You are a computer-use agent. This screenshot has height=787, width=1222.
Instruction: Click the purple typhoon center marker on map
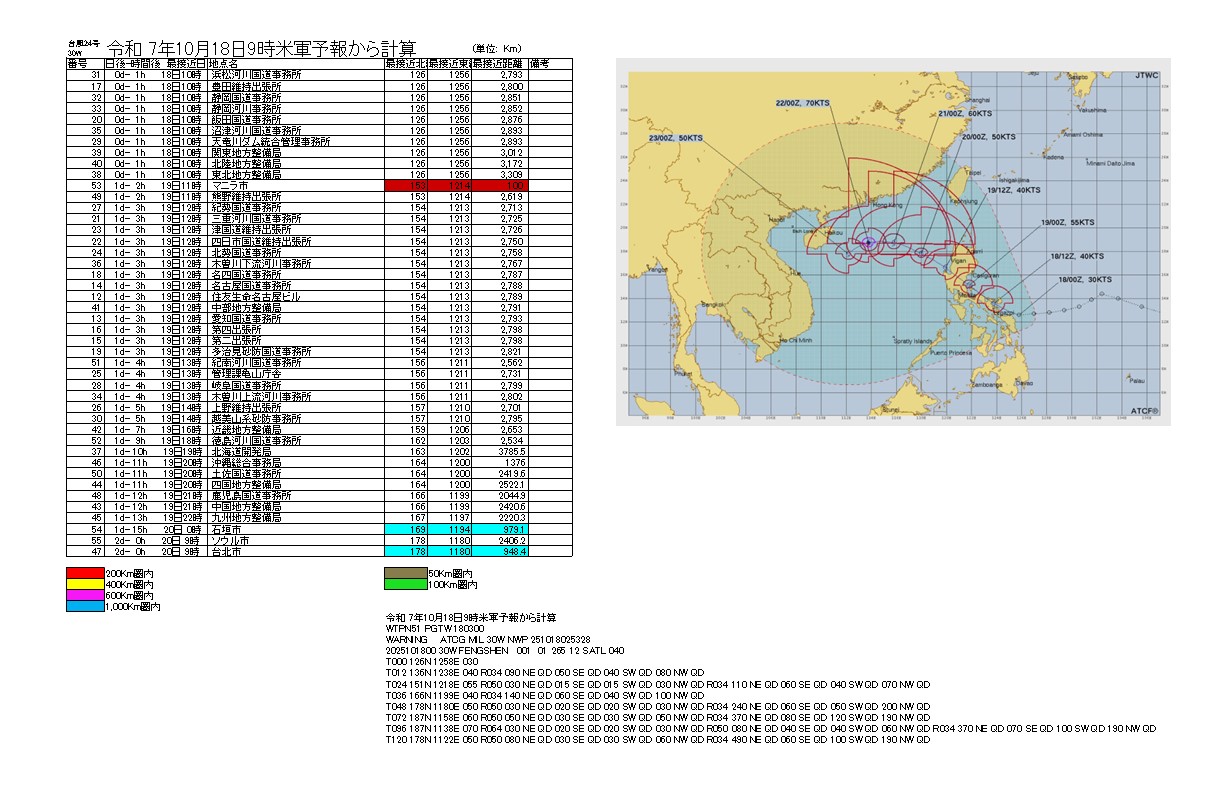click(x=868, y=242)
